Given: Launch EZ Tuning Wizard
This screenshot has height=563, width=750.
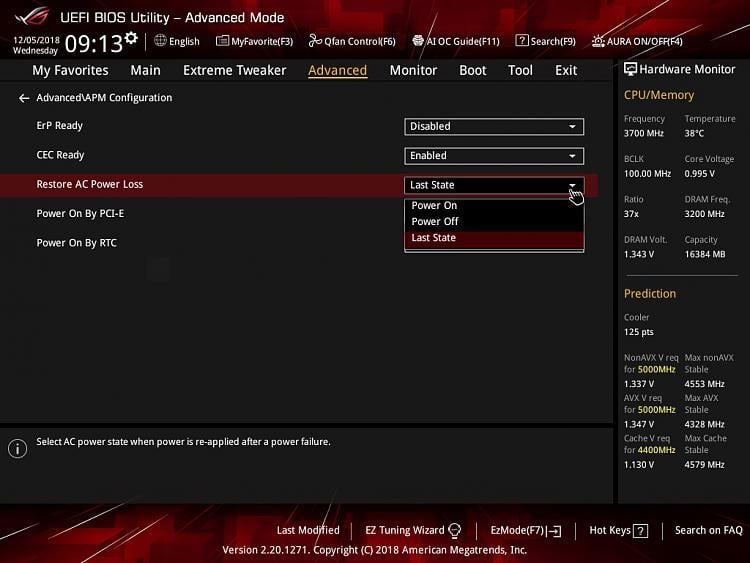Looking at the screenshot, I should [413, 530].
